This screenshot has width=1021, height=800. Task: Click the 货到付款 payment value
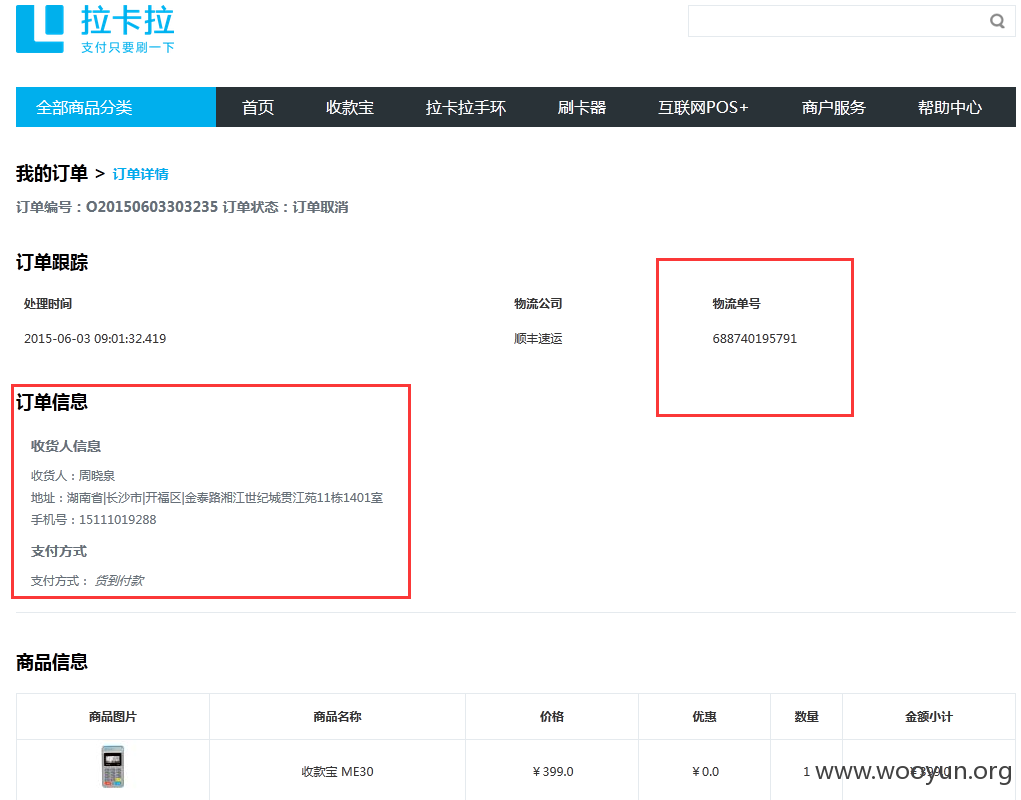[x=119, y=581]
